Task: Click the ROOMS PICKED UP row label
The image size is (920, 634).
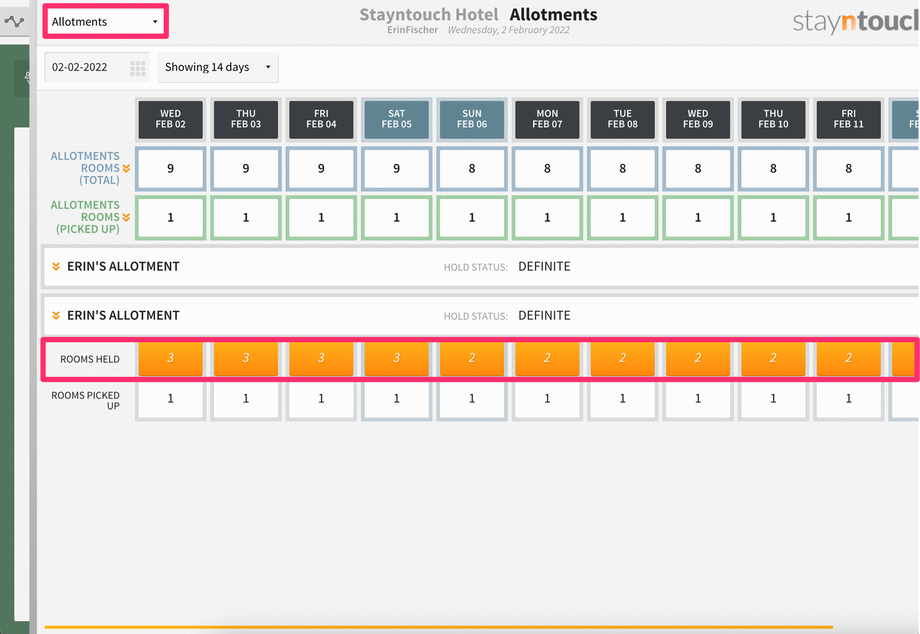Action: [x=86, y=401]
